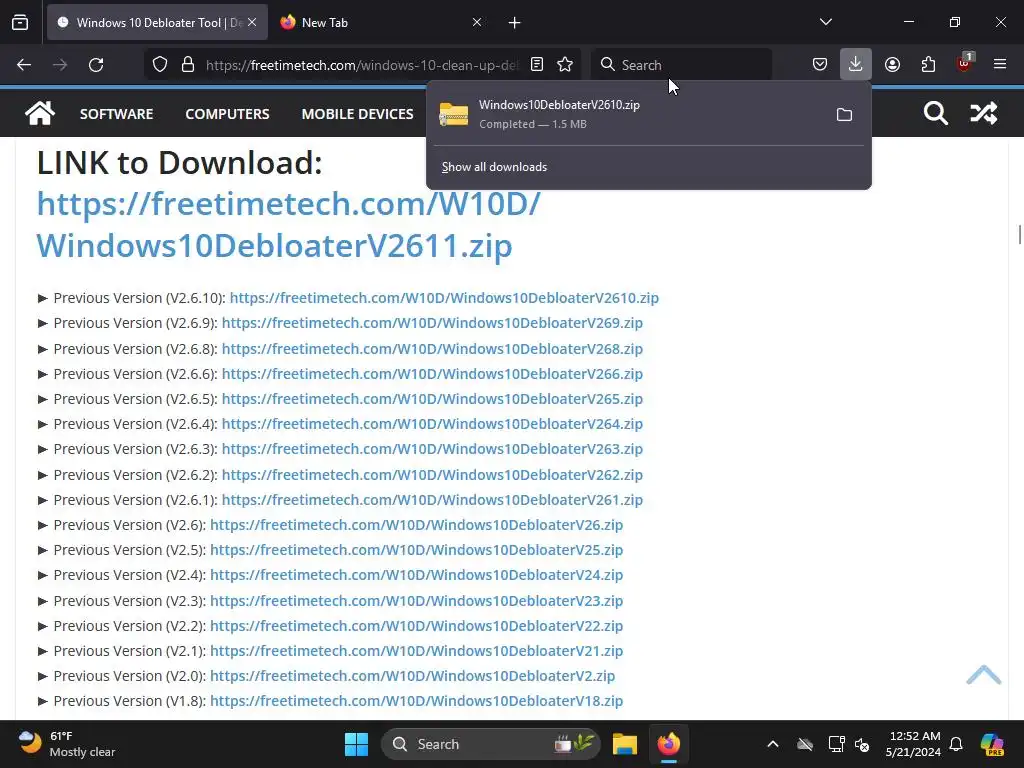Open the weather widget on taskbar
The height and width of the screenshot is (768, 1024).
pos(66,744)
